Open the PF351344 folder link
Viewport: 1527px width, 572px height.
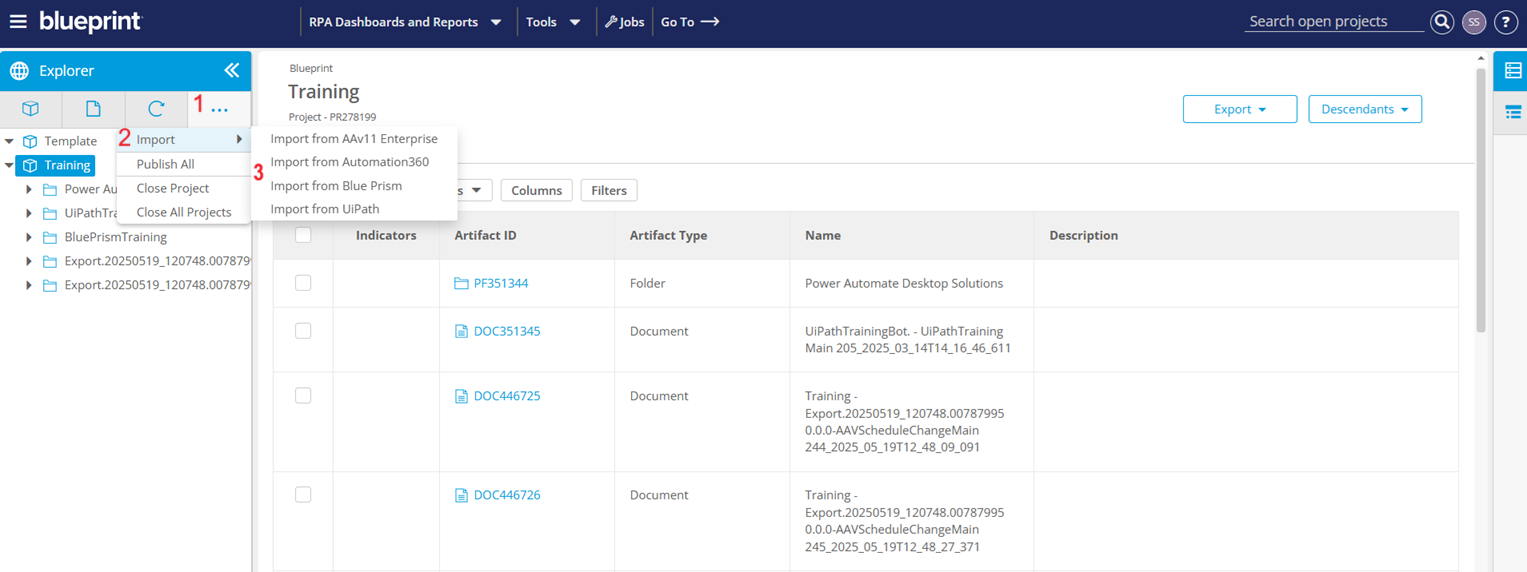point(501,283)
